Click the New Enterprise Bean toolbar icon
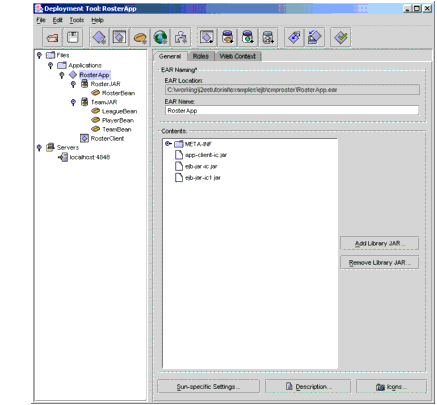Image resolution: width=437 pixels, height=405 pixels. point(140,37)
